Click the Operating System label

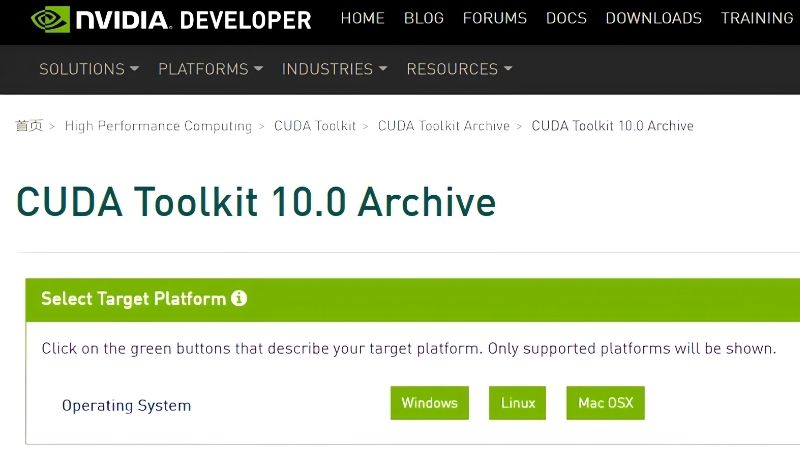pos(127,406)
